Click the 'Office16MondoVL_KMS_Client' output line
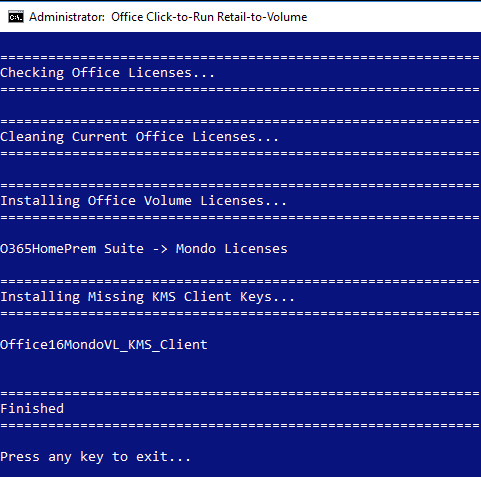Viewport: 481px width, 477px height. [104, 345]
